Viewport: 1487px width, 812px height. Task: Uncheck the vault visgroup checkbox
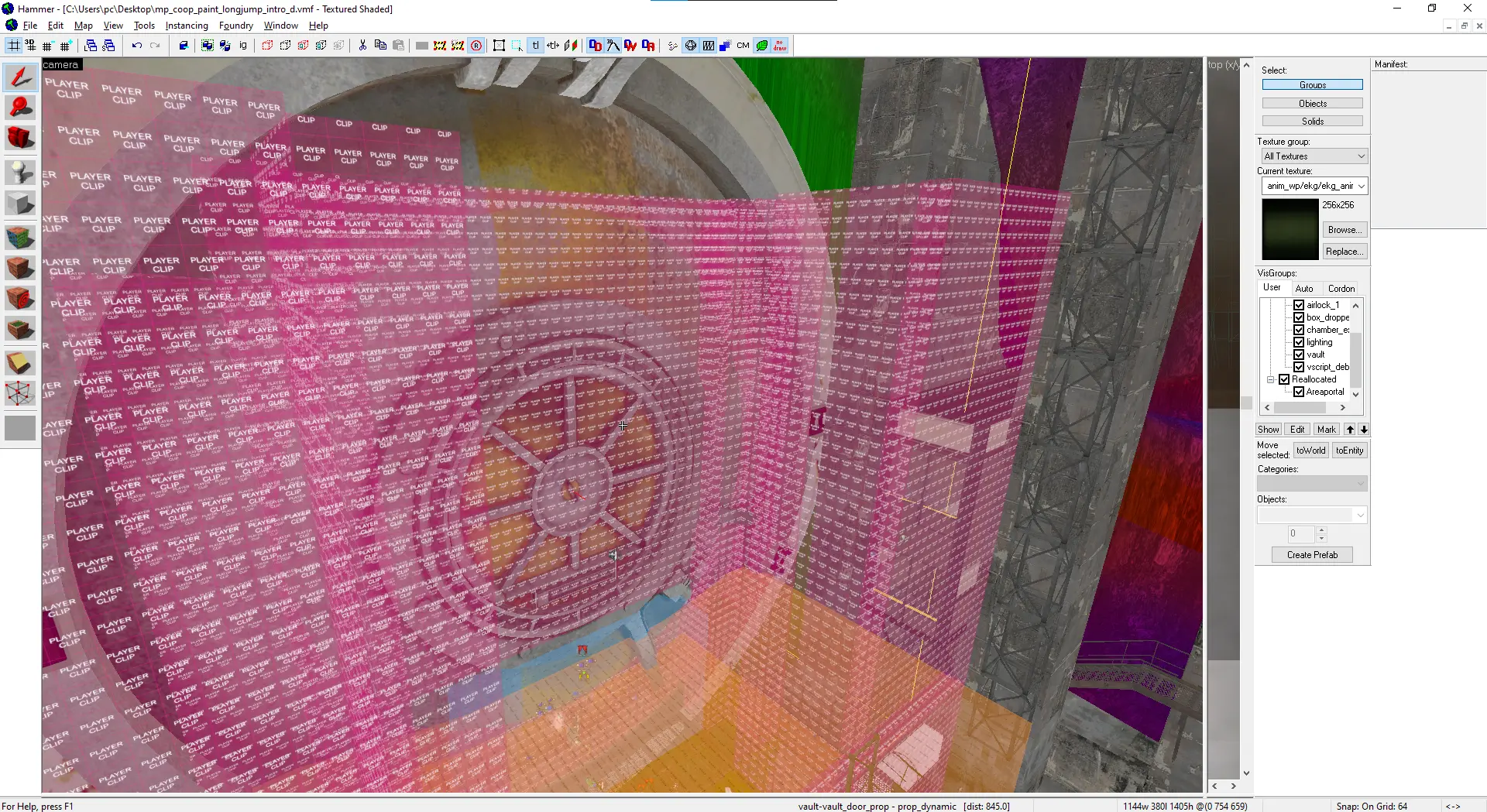point(1299,355)
